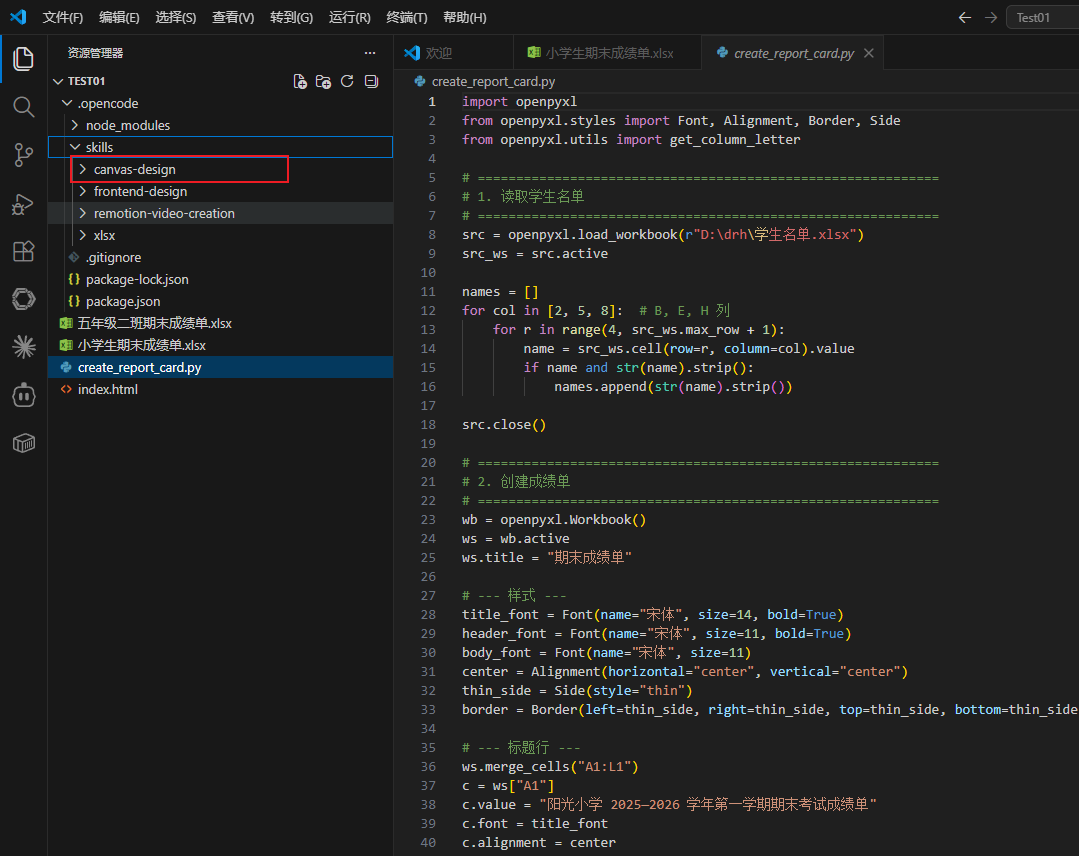Image resolution: width=1079 pixels, height=856 pixels.
Task: Expand the canvas-design folder
Action: (x=83, y=169)
